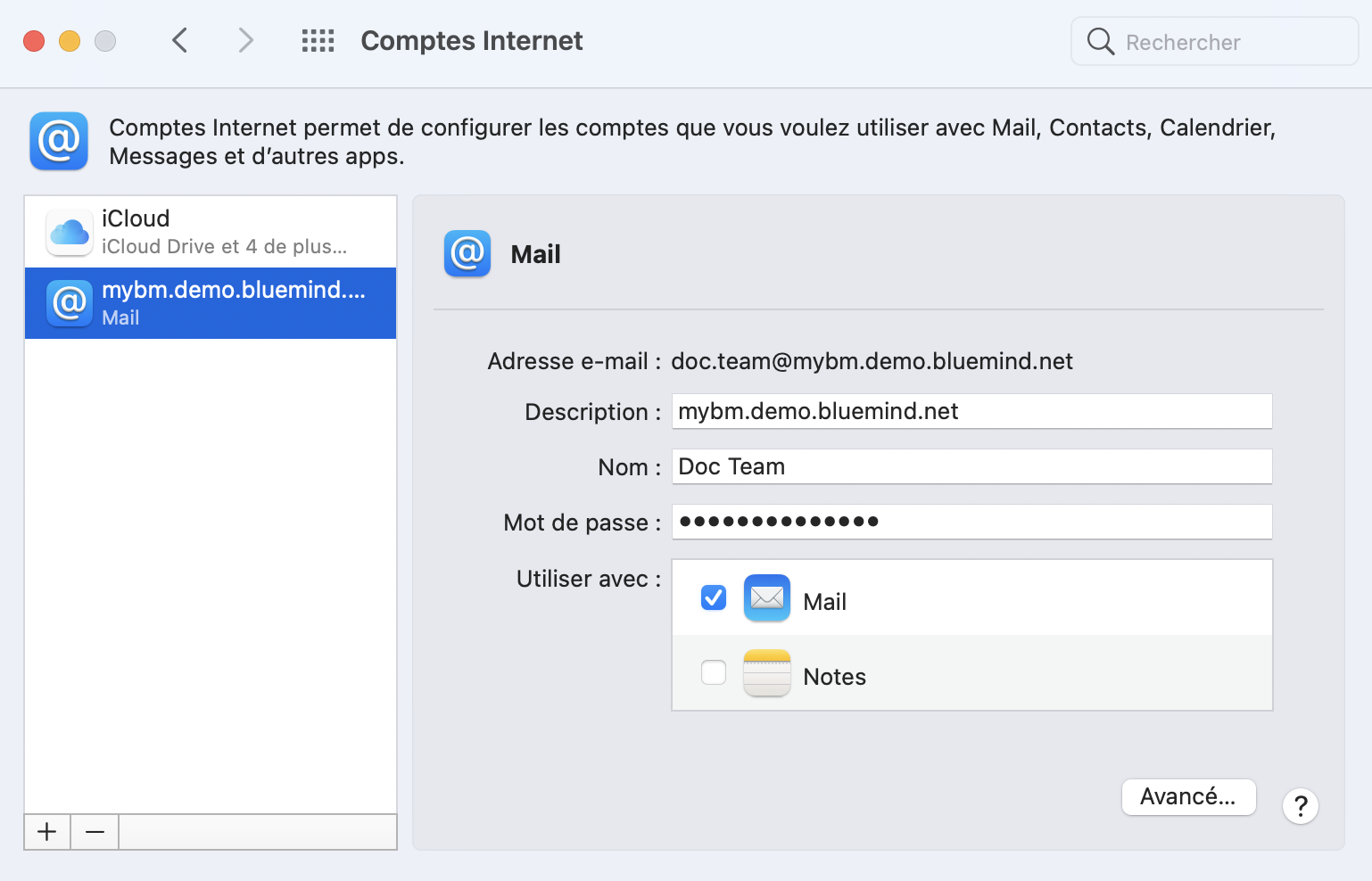Click the large Internet Accounts @ icon
This screenshot has height=881, width=1372.
[x=59, y=141]
